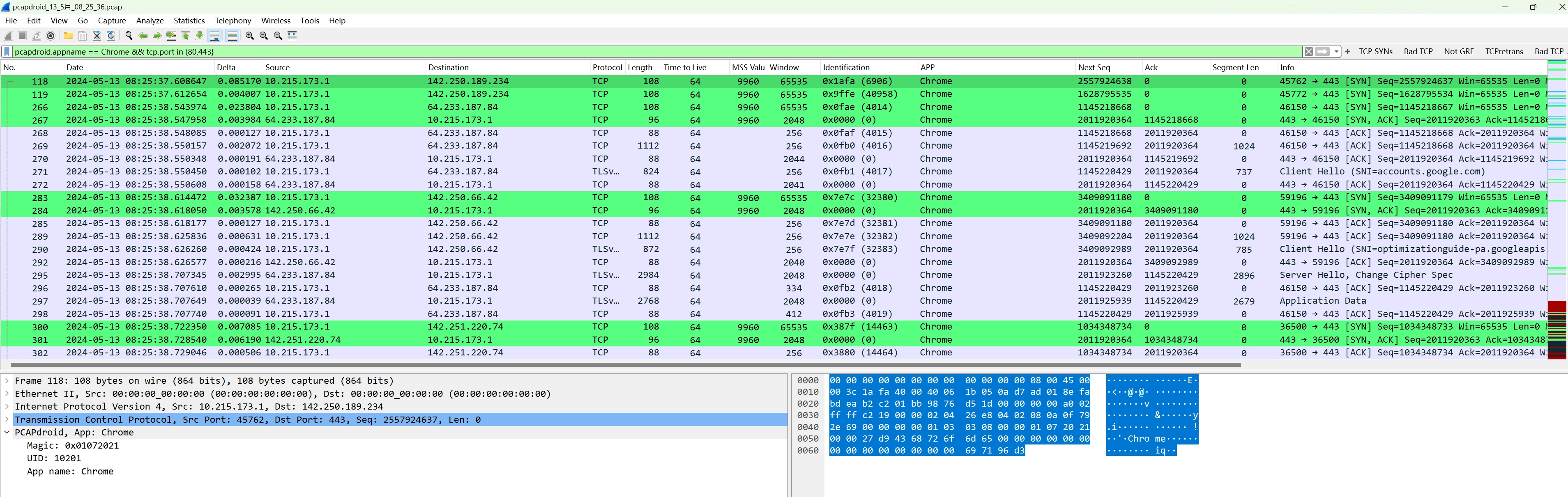Click the find packet magnifier icon
The height and width of the screenshot is (497, 1568).
click(x=129, y=36)
